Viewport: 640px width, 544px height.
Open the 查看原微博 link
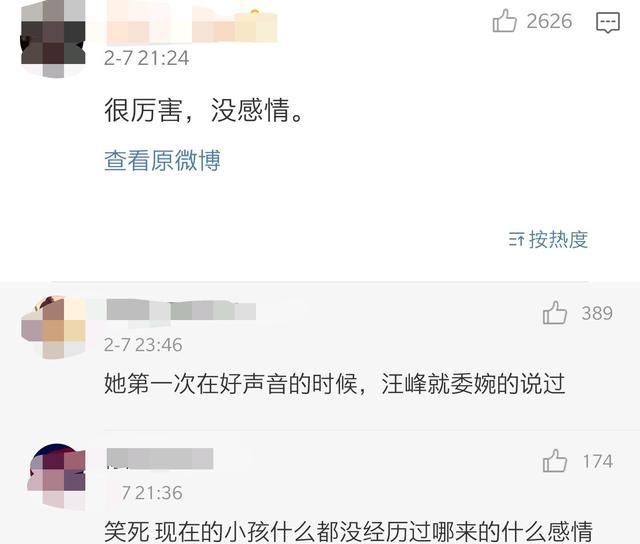[x=162, y=160]
